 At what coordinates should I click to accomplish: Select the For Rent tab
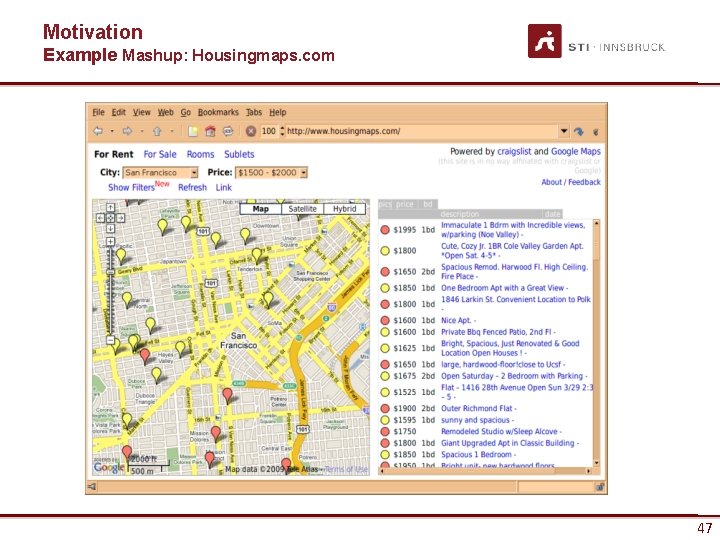click(113, 154)
